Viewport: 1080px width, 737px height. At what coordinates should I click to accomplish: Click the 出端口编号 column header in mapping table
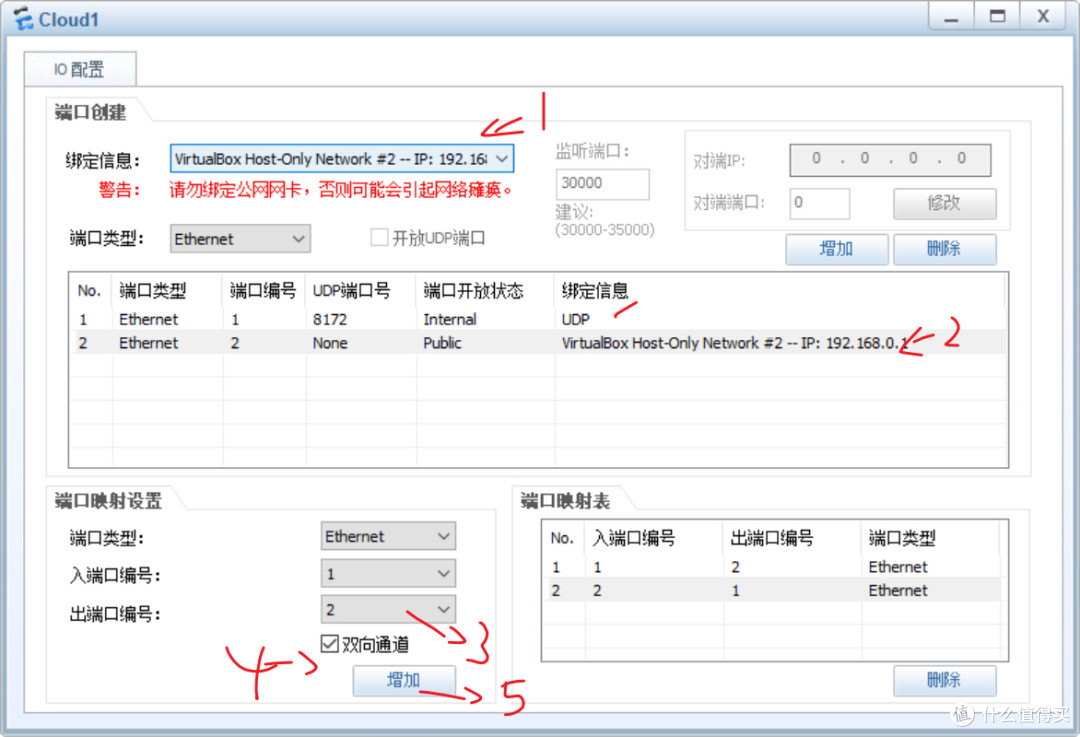coord(792,538)
